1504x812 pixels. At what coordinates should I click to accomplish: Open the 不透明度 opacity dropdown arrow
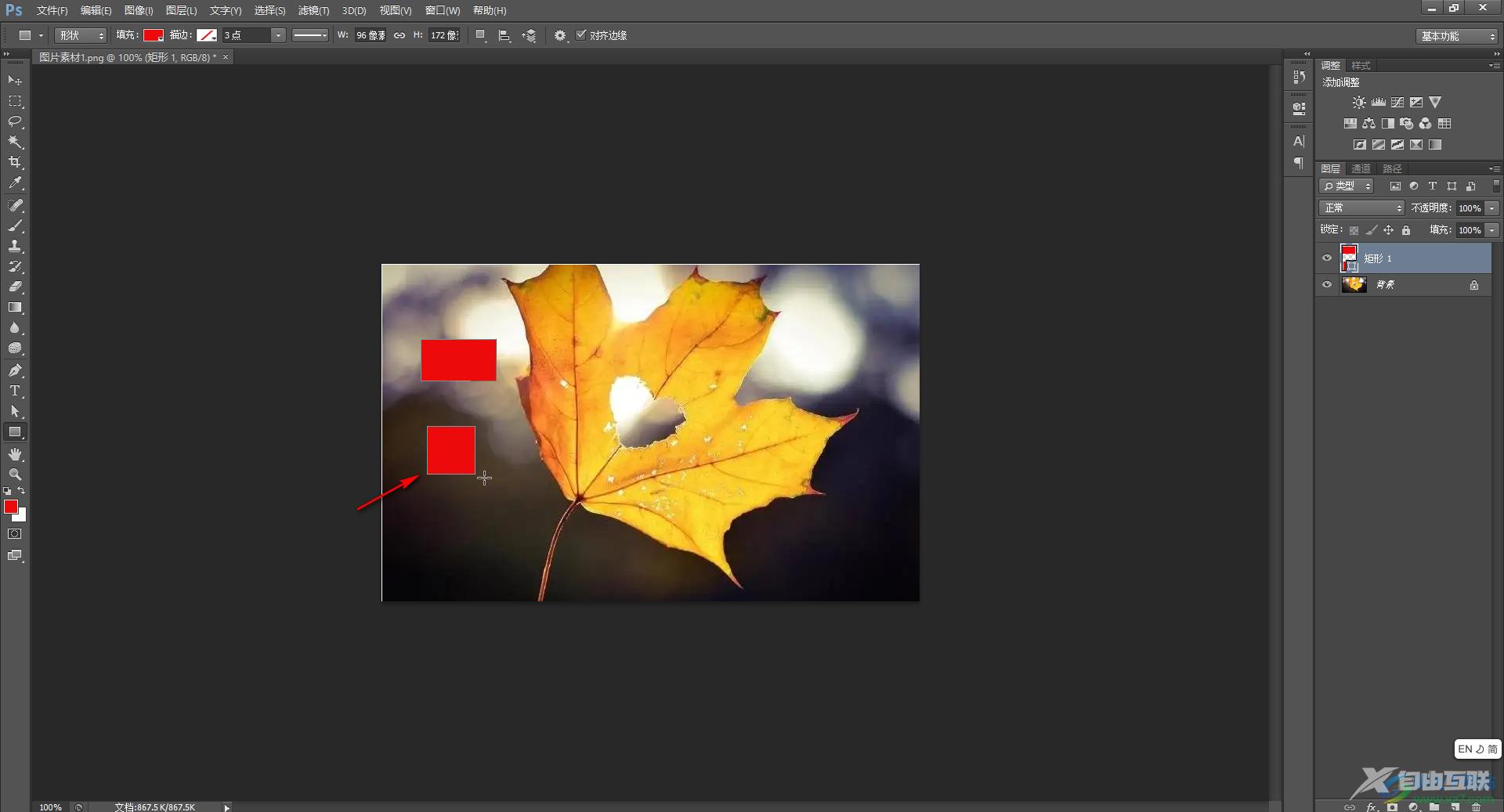tap(1492, 208)
